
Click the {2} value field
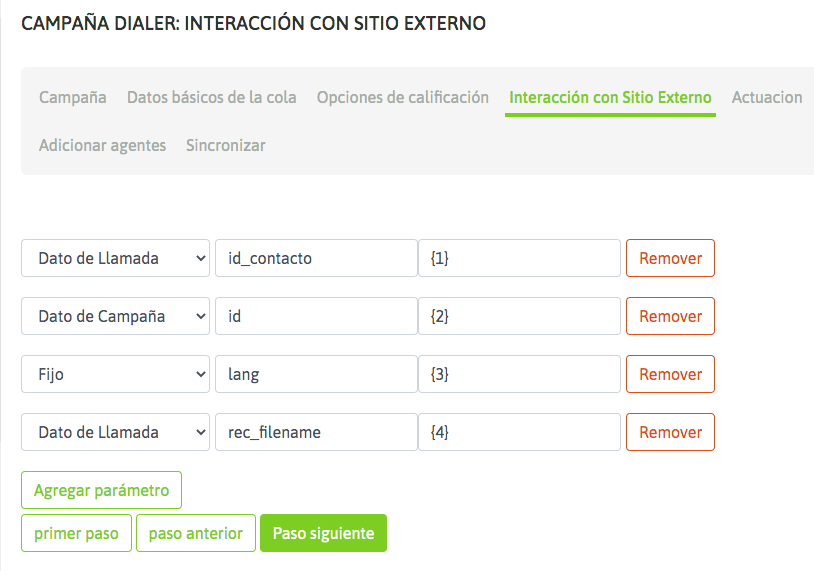click(x=520, y=316)
